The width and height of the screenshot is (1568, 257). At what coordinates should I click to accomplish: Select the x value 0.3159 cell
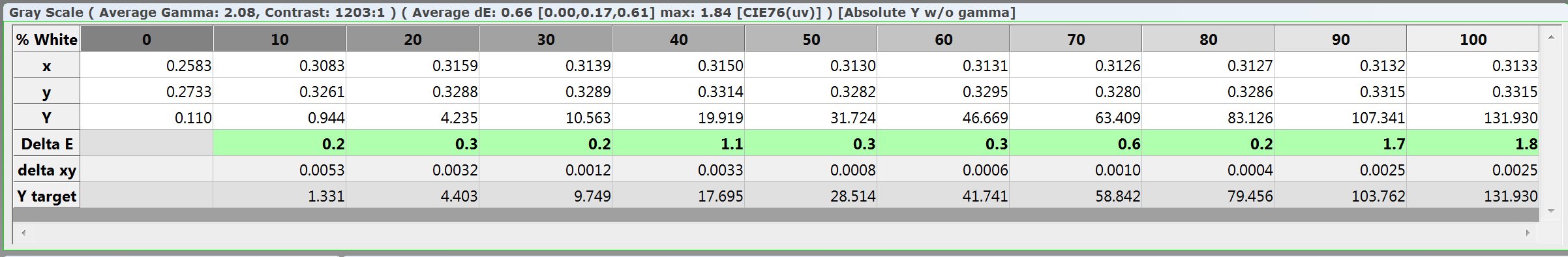(x=413, y=65)
